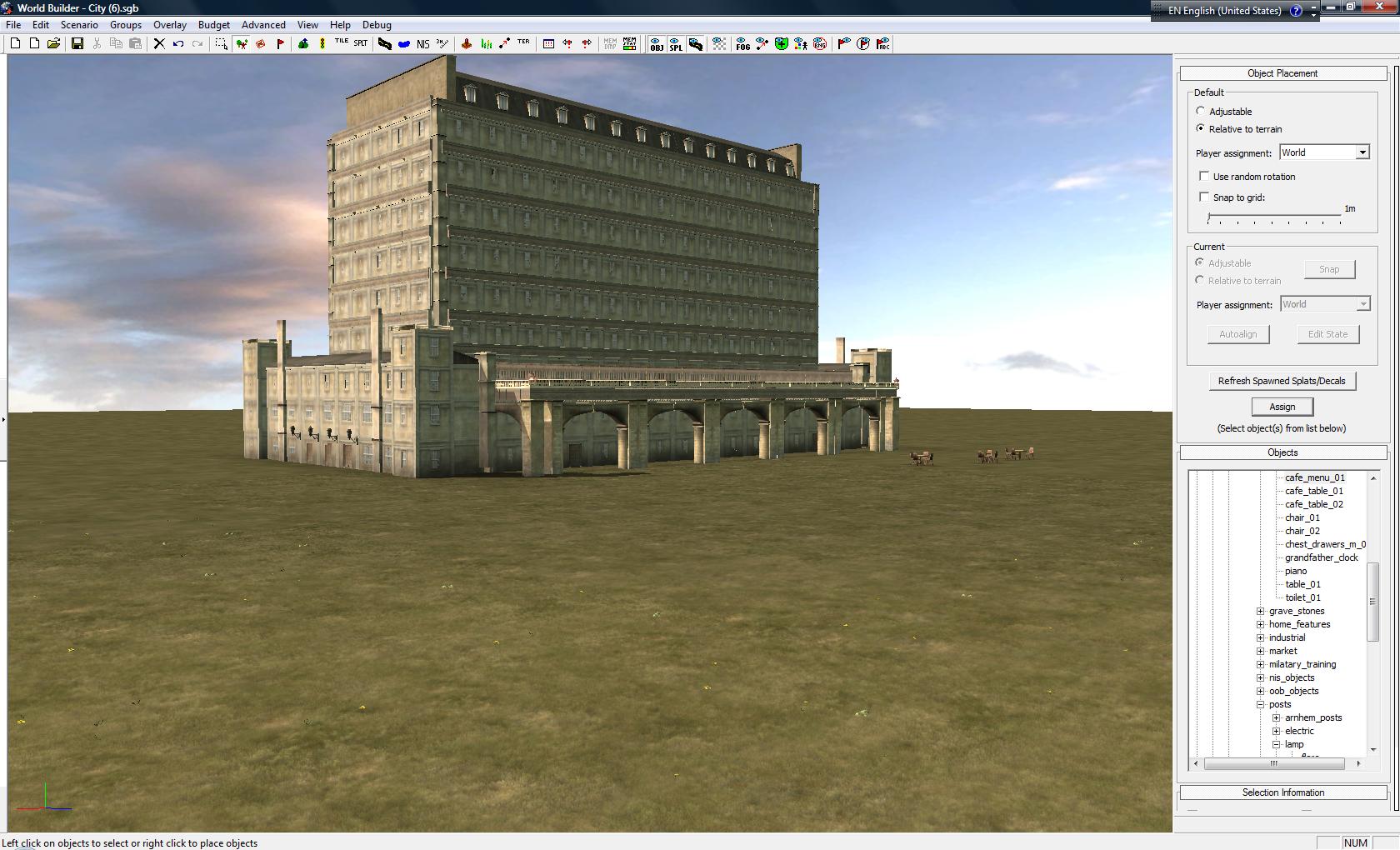Click the black road spline tool icon
The height and width of the screenshot is (850, 1400).
coord(385,44)
